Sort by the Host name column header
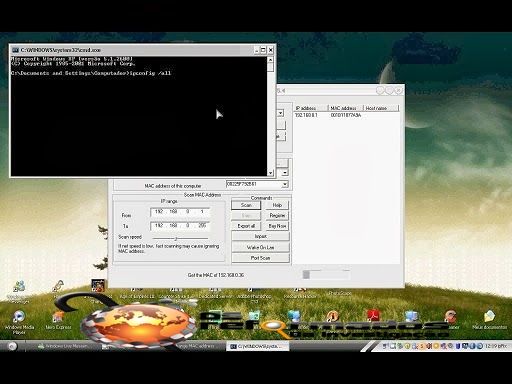This screenshot has height=384, width=512. click(381, 108)
